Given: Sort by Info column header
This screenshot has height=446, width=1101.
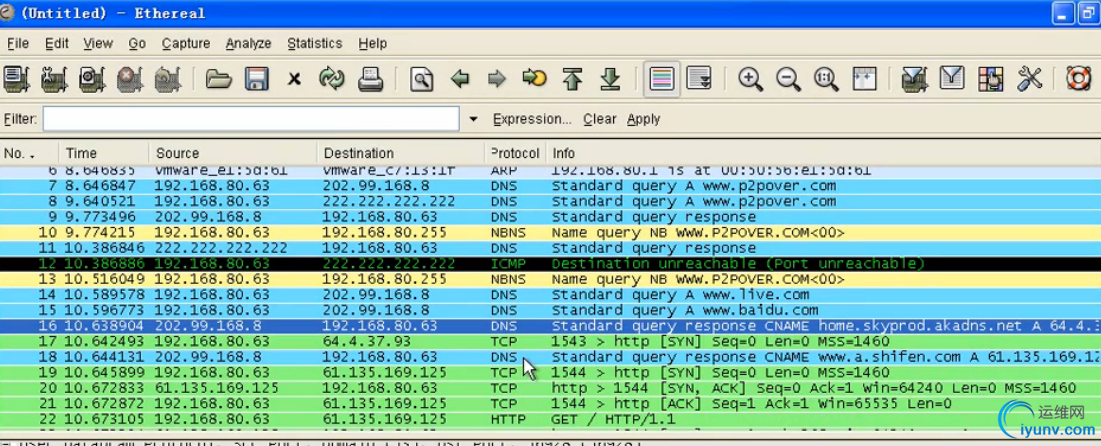Looking at the screenshot, I should (x=823, y=153).
